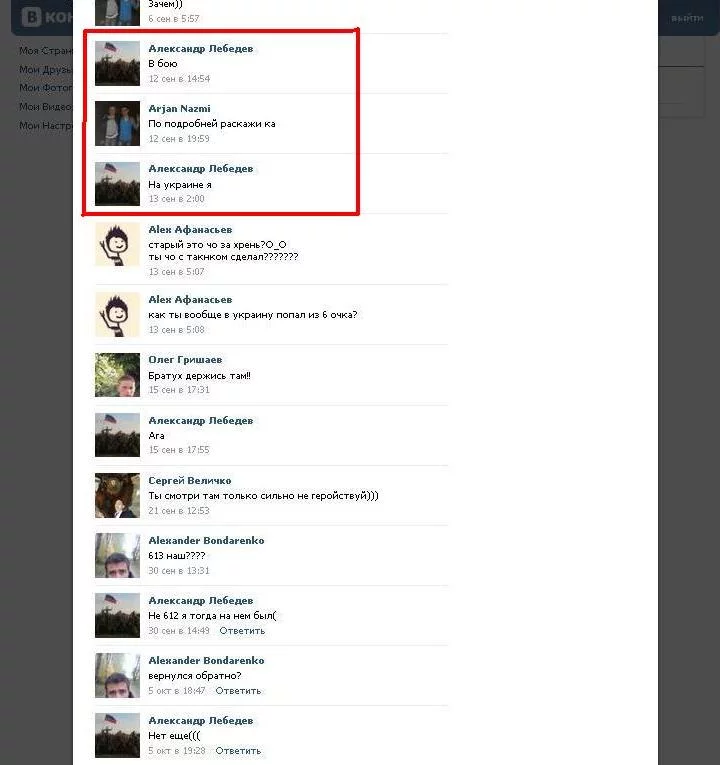Viewport: 720px width, 765px height.
Task: Open Александр Лебедев avatar above 'В бою'
Action: point(117,63)
